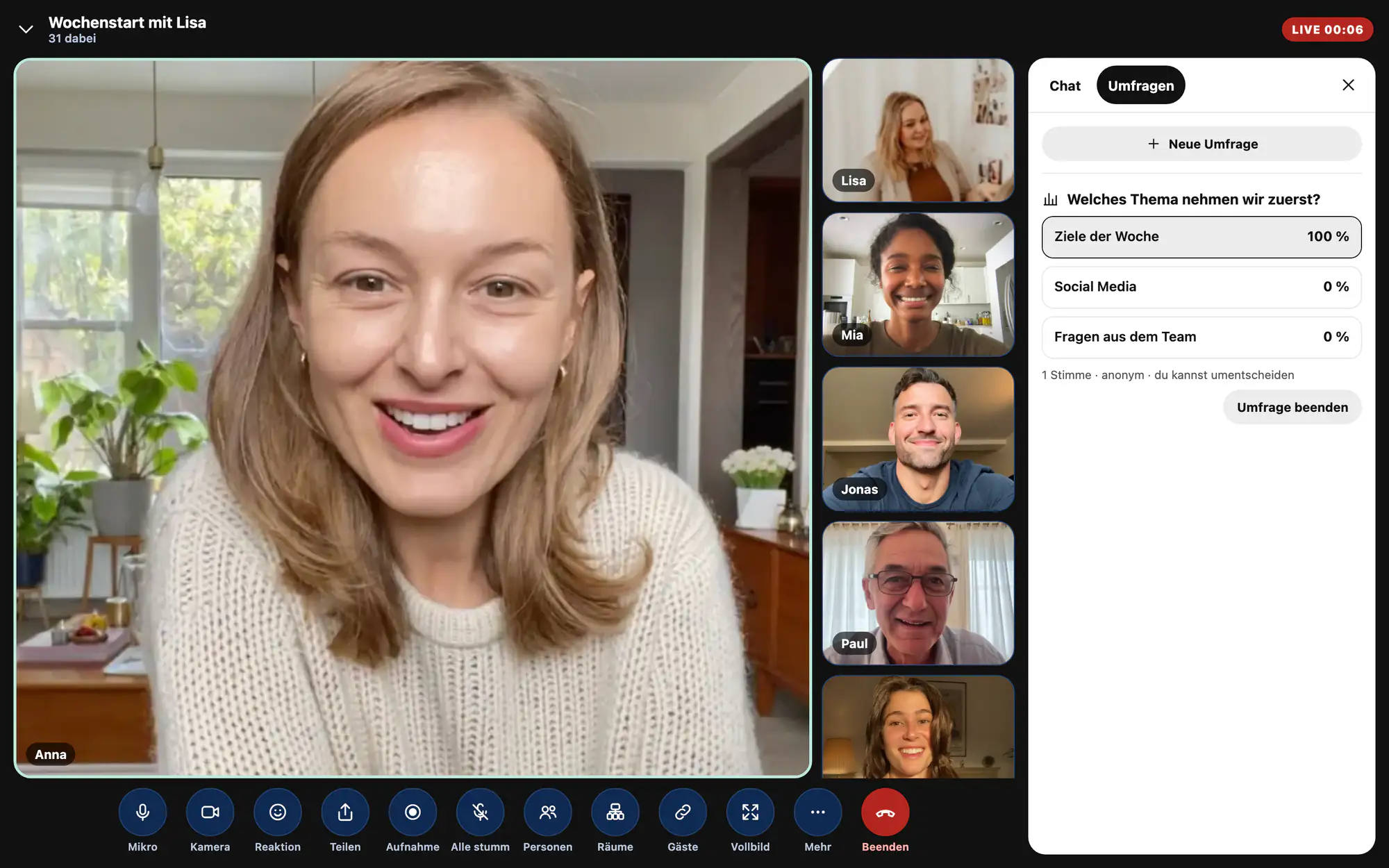
Task: Mute everyone with Alle stumm
Action: click(x=480, y=812)
